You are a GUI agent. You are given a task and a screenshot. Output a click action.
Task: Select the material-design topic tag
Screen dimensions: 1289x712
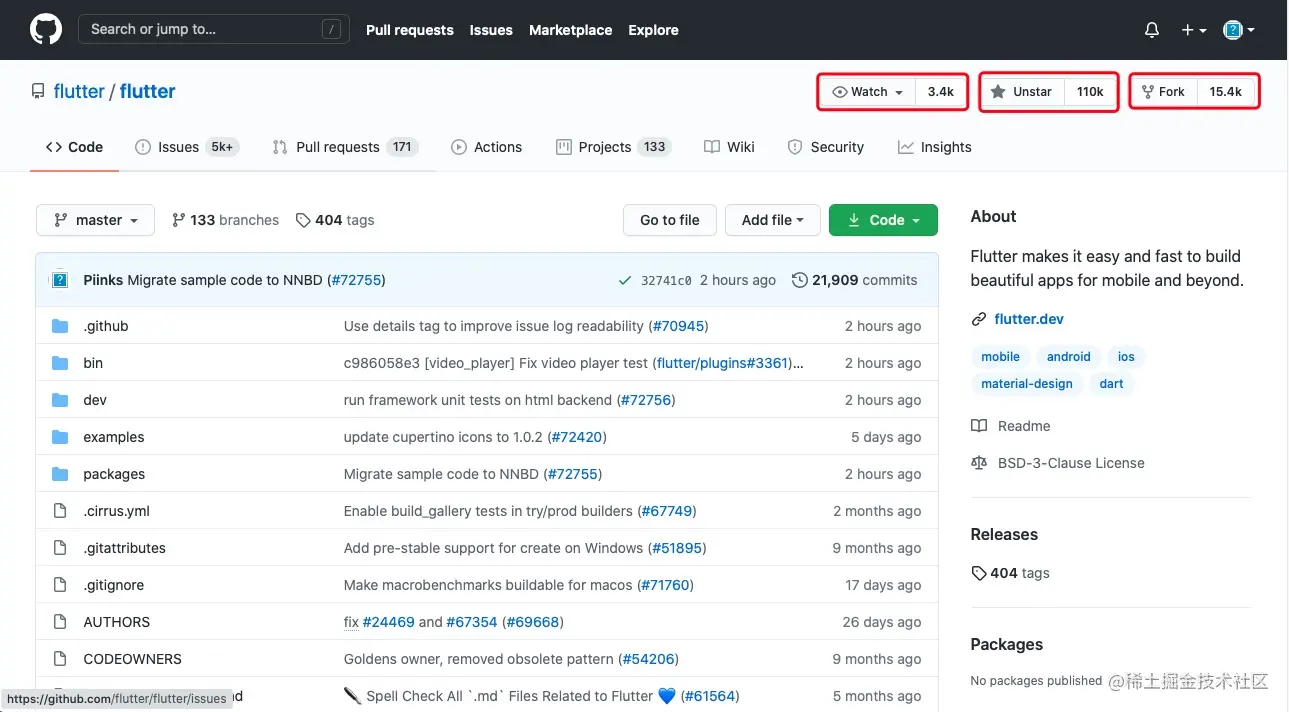[x=1026, y=384]
